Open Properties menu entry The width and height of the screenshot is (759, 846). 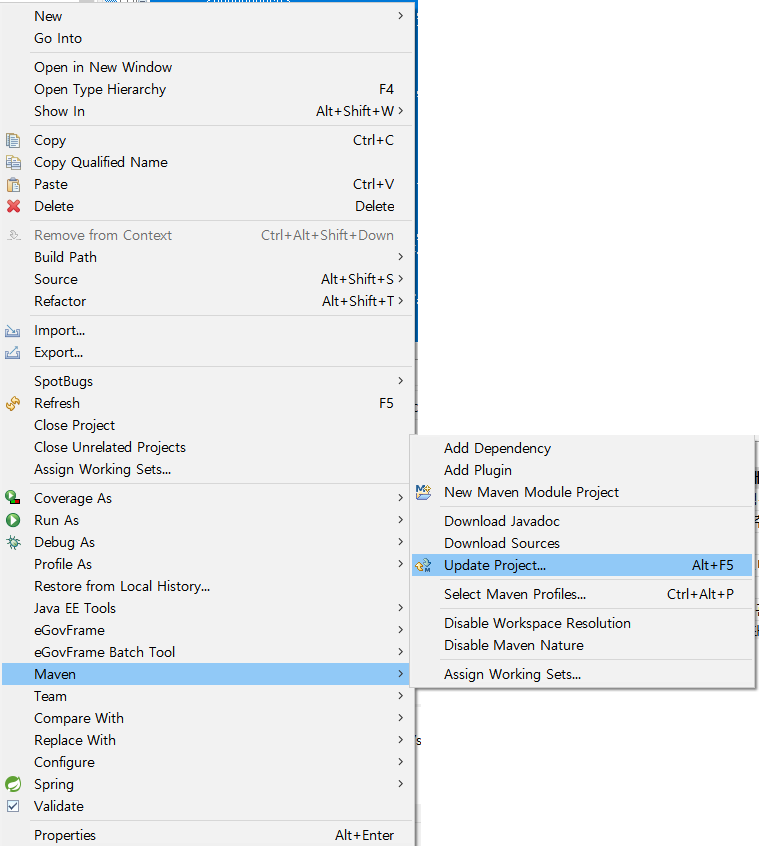point(207,835)
